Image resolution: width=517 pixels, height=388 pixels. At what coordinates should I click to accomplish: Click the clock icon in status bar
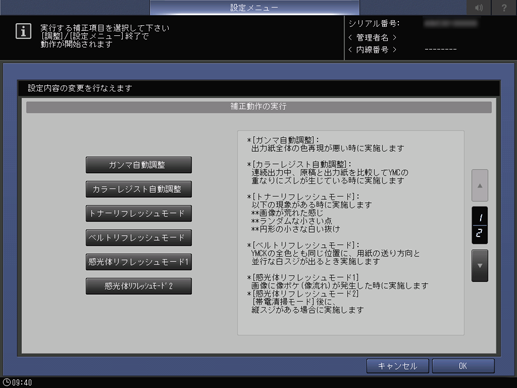[6, 382]
